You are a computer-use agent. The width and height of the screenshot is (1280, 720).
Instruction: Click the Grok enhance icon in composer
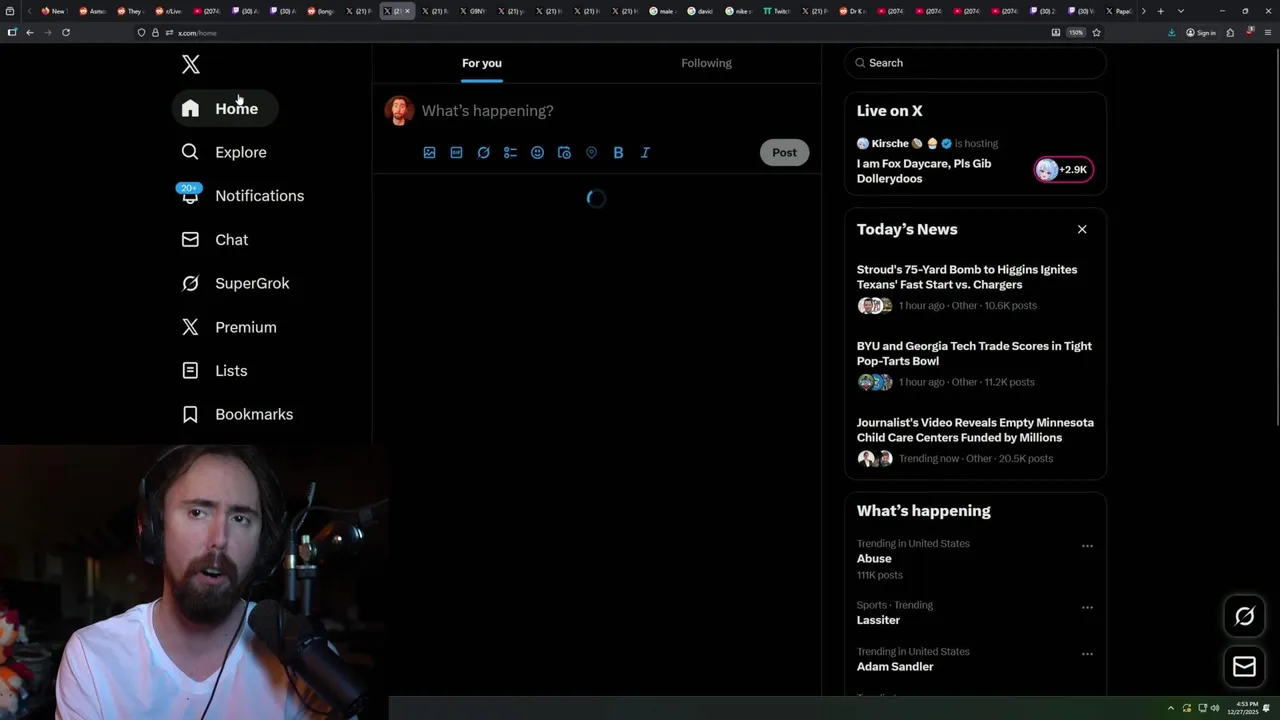pos(483,153)
